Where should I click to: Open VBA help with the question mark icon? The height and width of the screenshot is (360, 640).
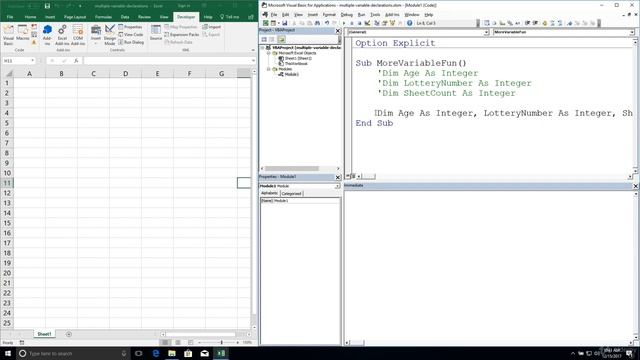pyautogui.click(x=409, y=23)
